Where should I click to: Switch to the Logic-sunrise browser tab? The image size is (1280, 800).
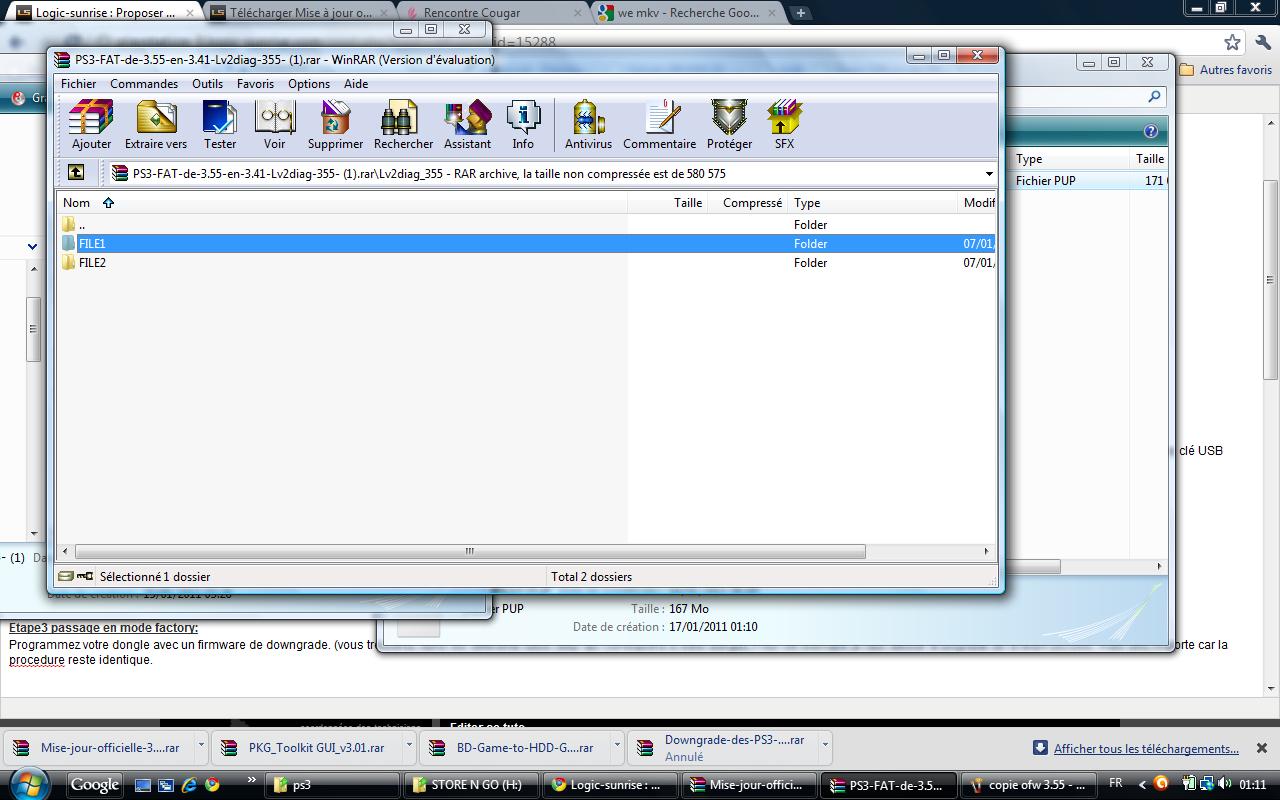pos(105,13)
